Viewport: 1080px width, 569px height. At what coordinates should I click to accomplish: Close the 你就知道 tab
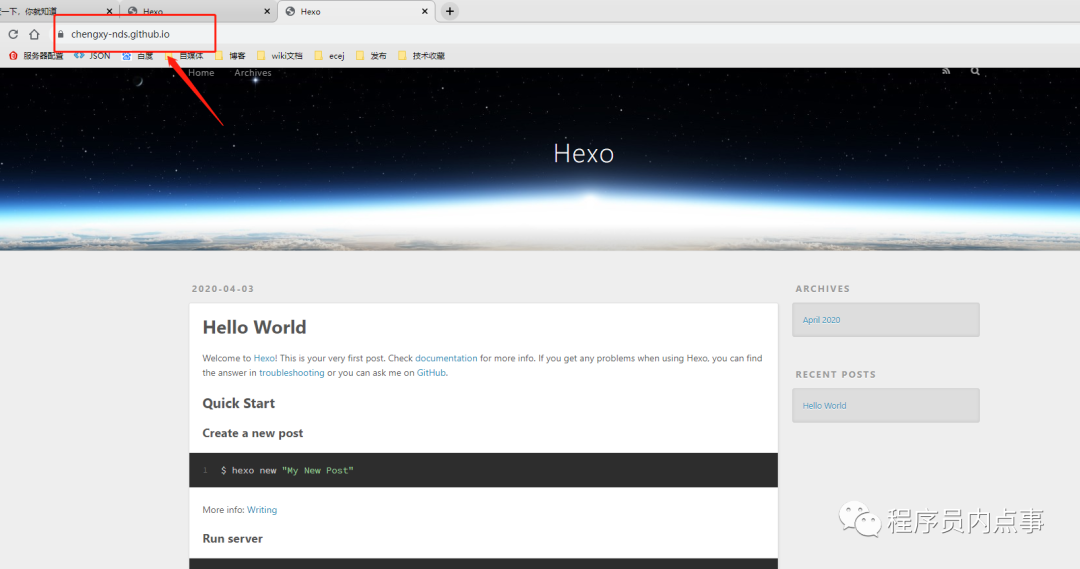[110, 11]
